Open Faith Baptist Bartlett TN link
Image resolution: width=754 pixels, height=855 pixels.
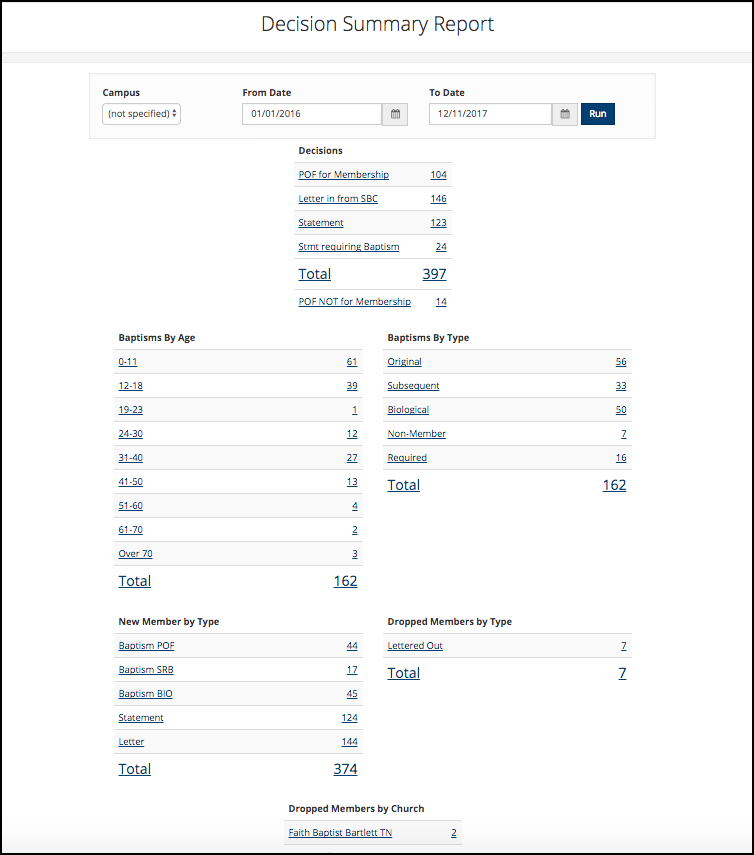(x=340, y=833)
